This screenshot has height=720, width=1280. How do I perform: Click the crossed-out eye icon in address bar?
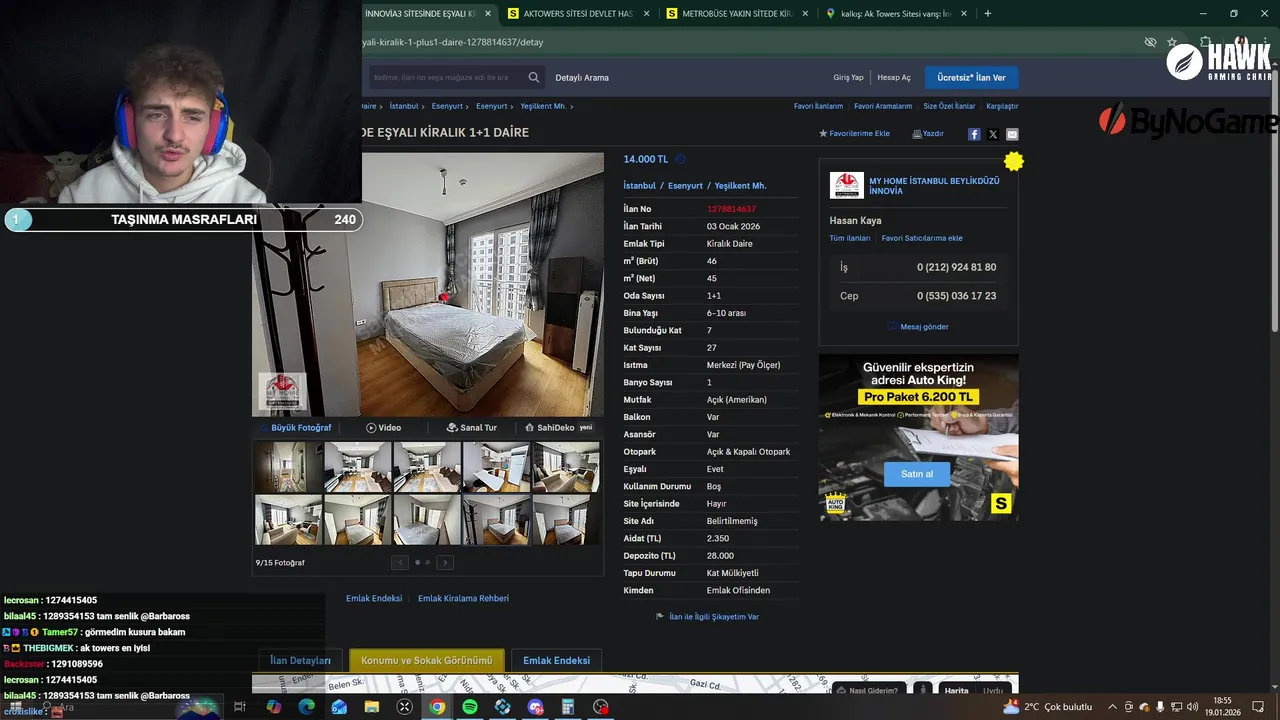[1150, 42]
